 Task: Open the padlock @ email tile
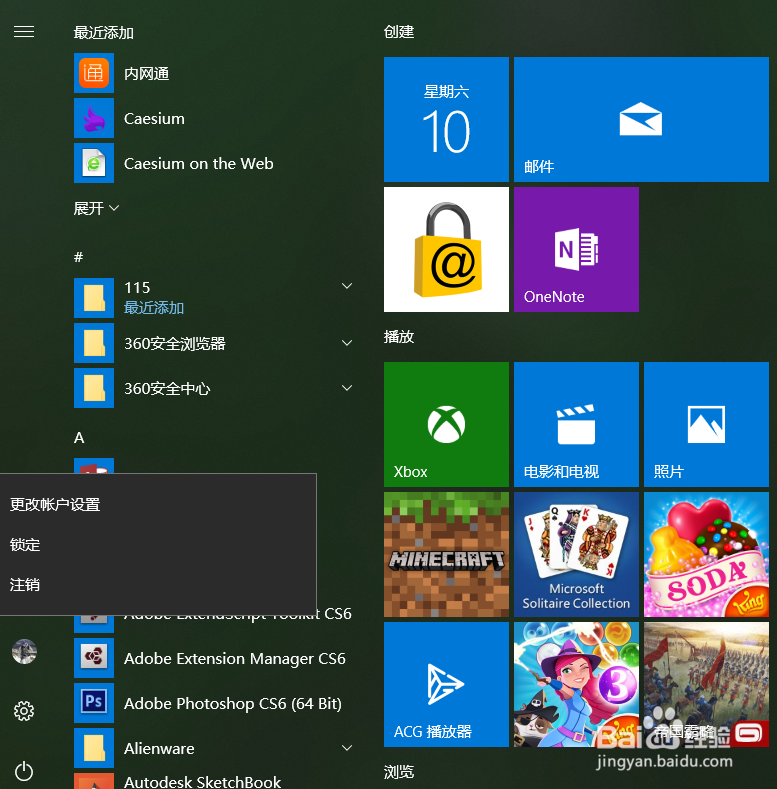tap(446, 250)
